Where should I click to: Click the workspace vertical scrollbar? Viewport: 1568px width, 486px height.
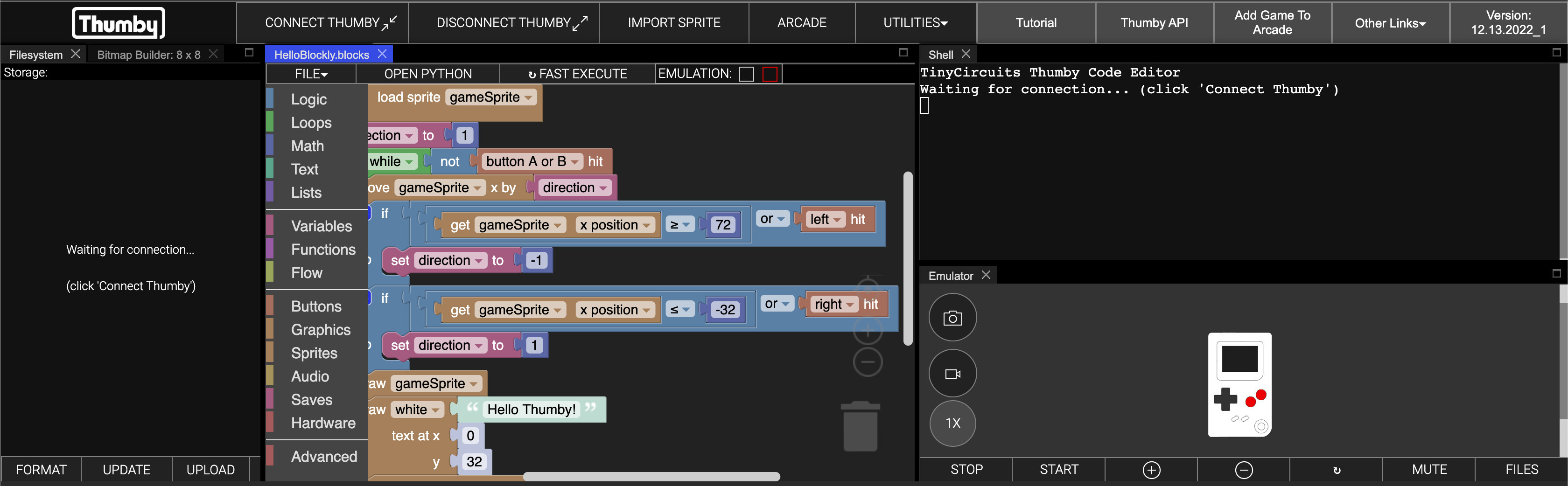[908, 258]
